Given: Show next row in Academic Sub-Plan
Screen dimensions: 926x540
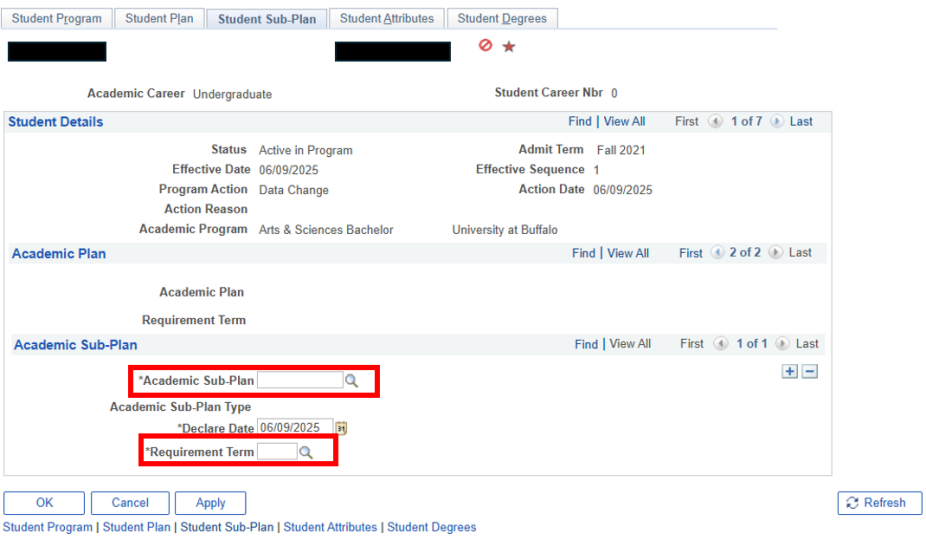Looking at the screenshot, I should [782, 344].
